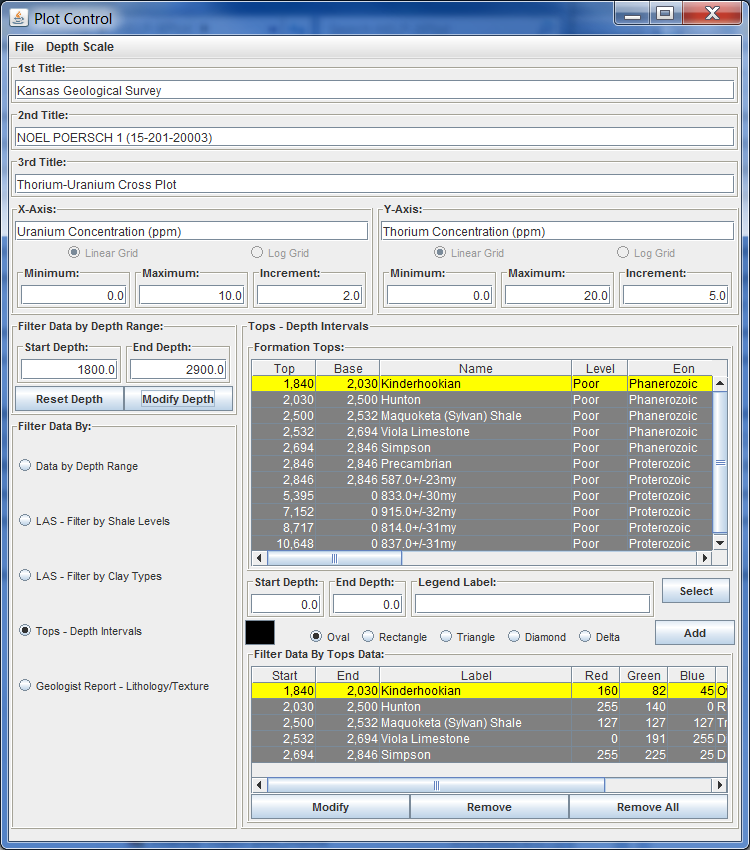Screen dimensions: 750x850
Task: Open the File menu
Action: [x=24, y=47]
